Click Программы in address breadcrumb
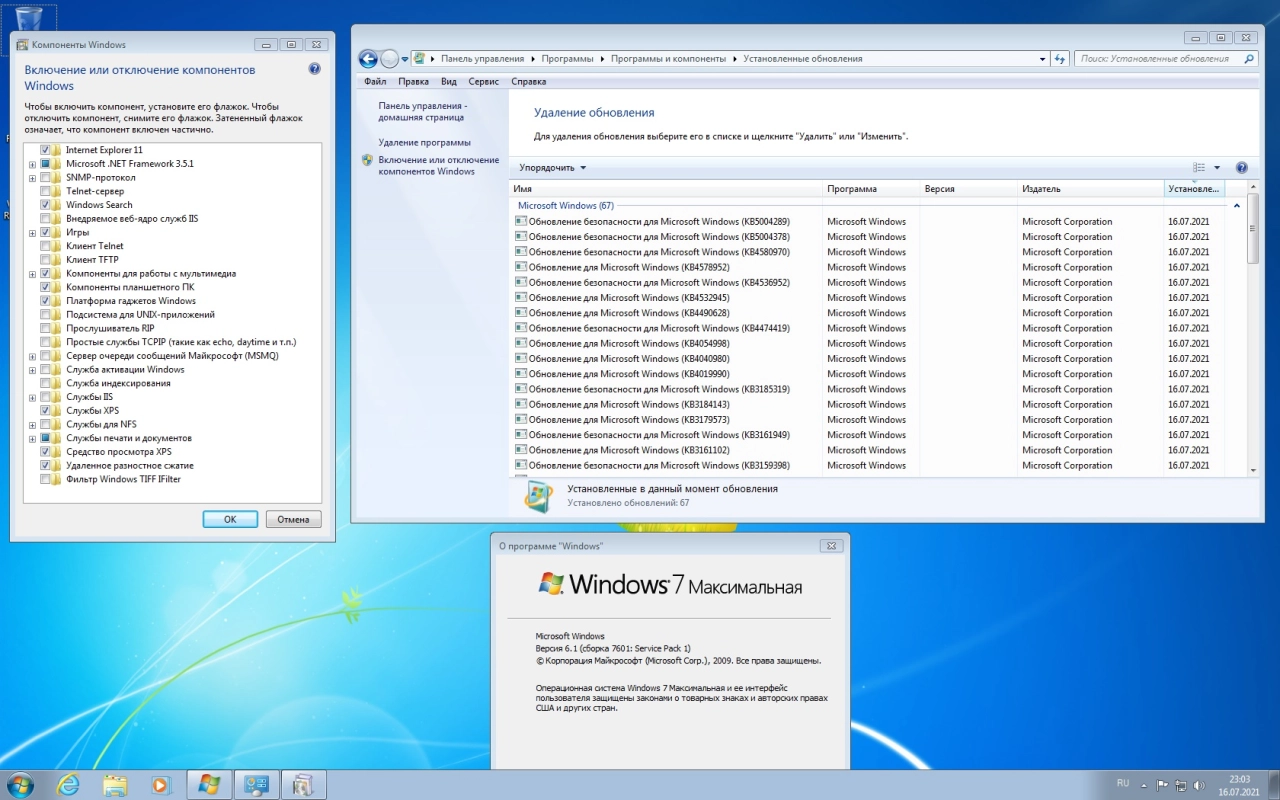This screenshot has width=1280, height=800. point(569,59)
